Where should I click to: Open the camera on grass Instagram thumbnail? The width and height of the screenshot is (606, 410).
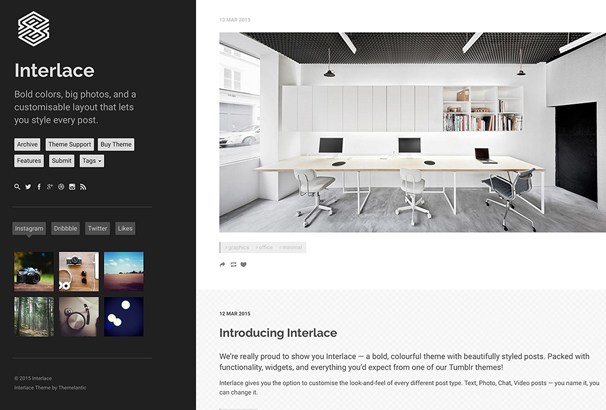pos(34,272)
